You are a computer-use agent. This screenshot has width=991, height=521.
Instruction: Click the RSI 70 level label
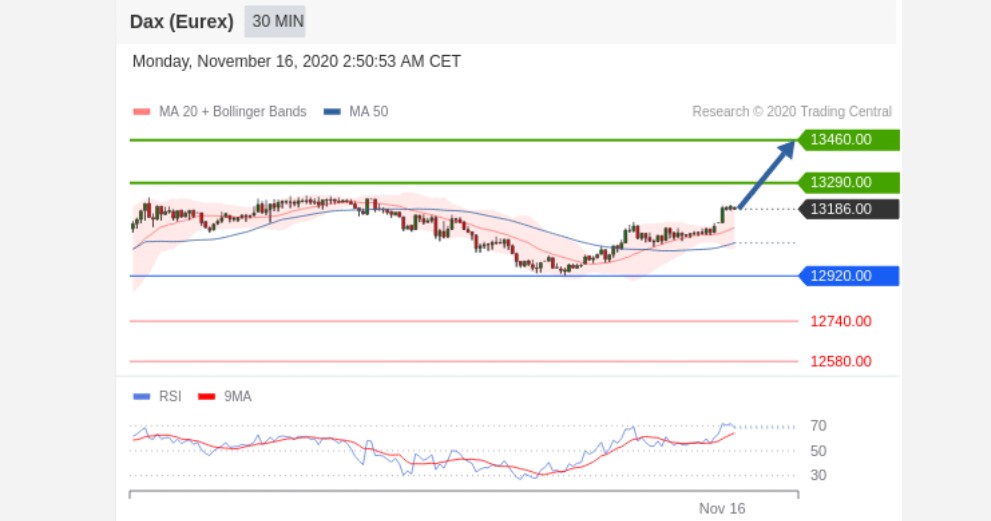[x=818, y=426]
